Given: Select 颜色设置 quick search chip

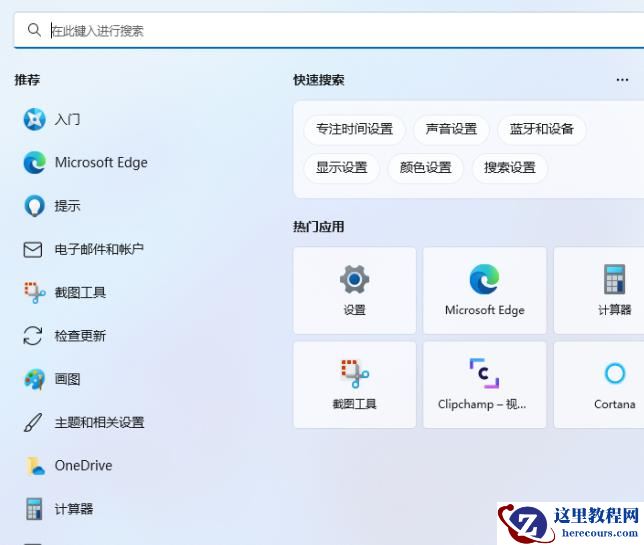Looking at the screenshot, I should (x=426, y=168).
